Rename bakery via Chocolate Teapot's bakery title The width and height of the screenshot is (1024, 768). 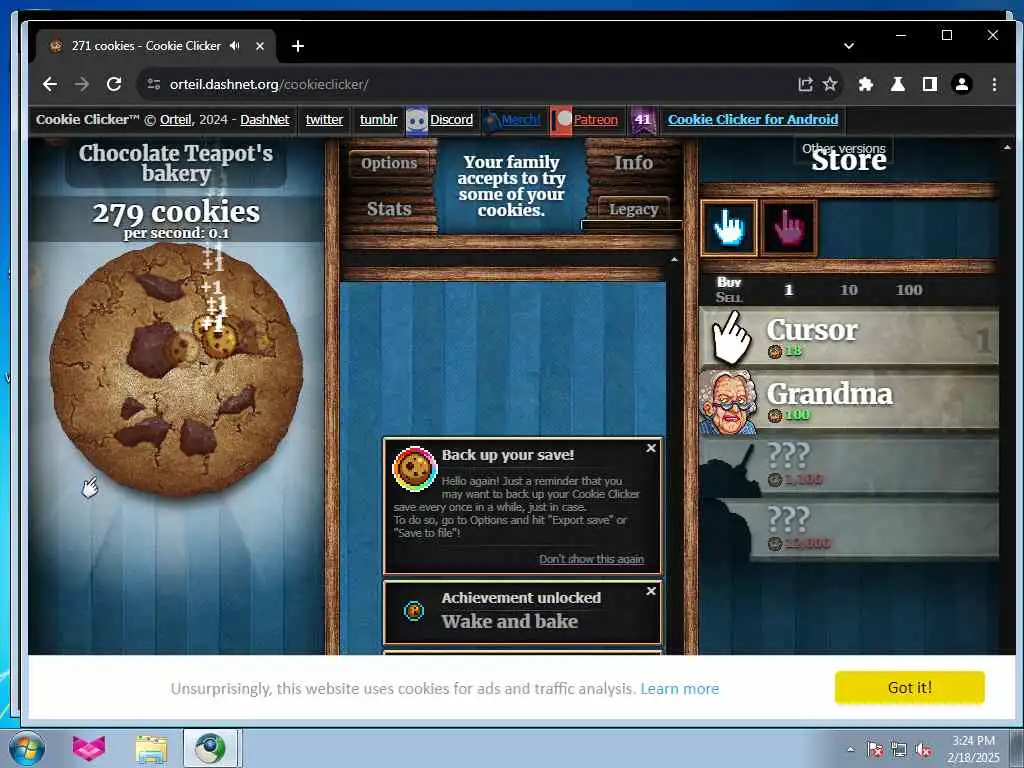tap(176, 163)
